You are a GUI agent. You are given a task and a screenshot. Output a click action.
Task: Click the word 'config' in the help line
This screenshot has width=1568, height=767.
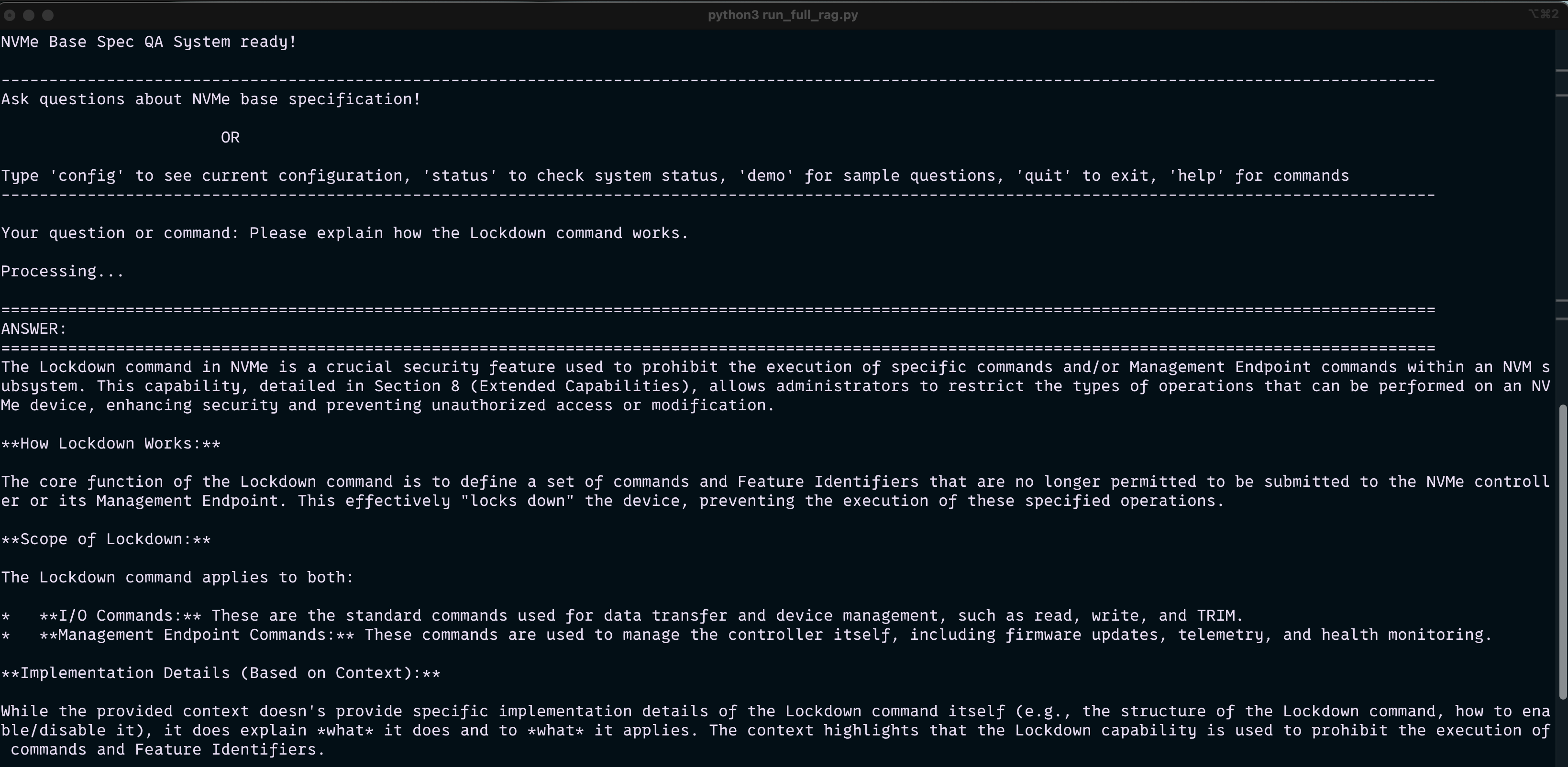coord(87,176)
